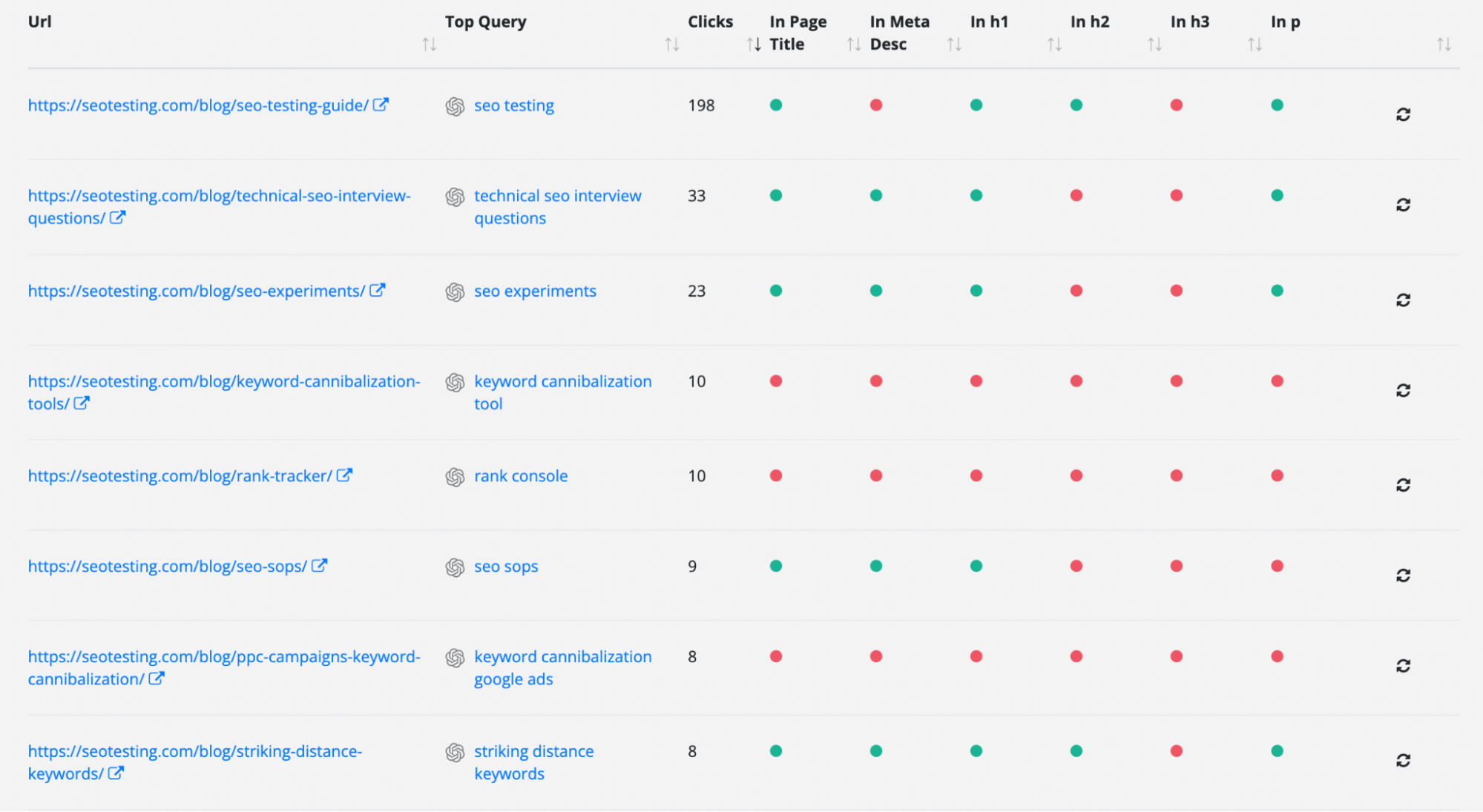Image resolution: width=1483 pixels, height=812 pixels.
Task: Open external link icon for seo-sops URL
Action: point(319,565)
